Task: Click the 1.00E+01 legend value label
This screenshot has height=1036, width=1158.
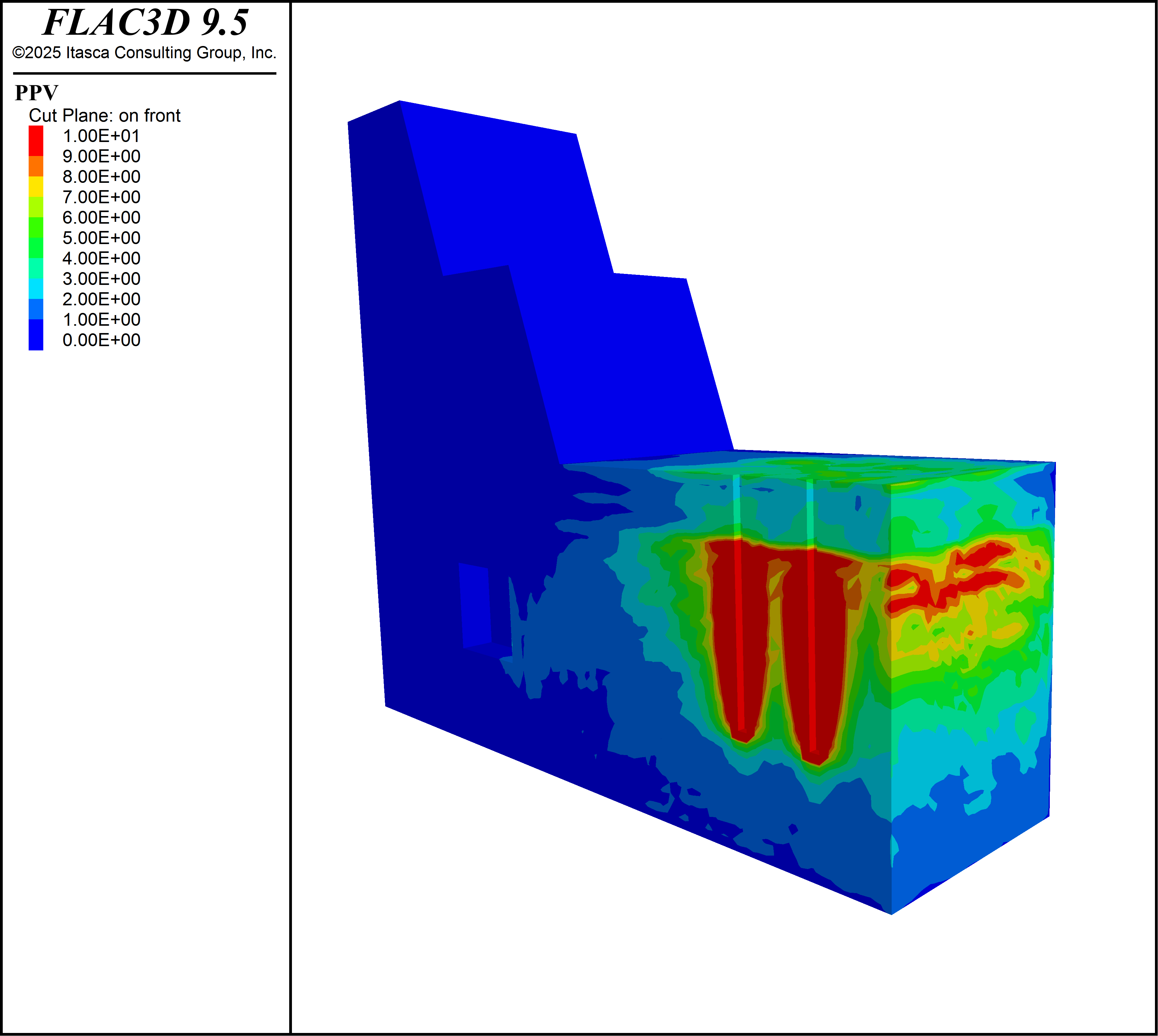Action: pyautogui.click(x=101, y=136)
